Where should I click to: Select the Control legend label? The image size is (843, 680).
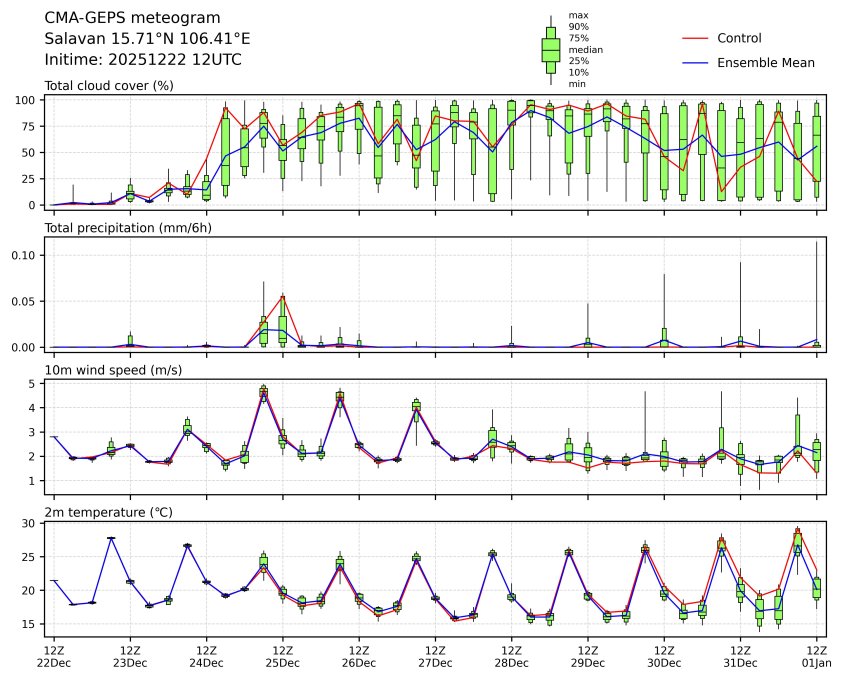point(739,38)
